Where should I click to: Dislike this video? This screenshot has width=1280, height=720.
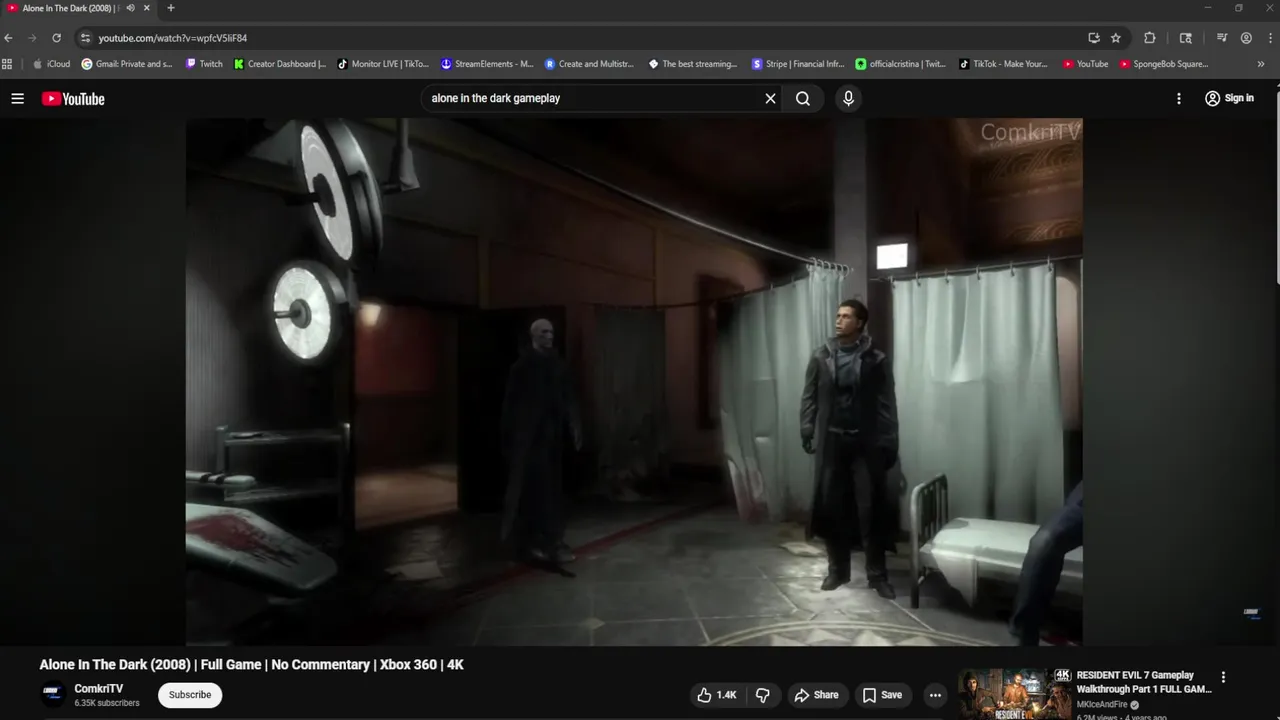pos(762,695)
